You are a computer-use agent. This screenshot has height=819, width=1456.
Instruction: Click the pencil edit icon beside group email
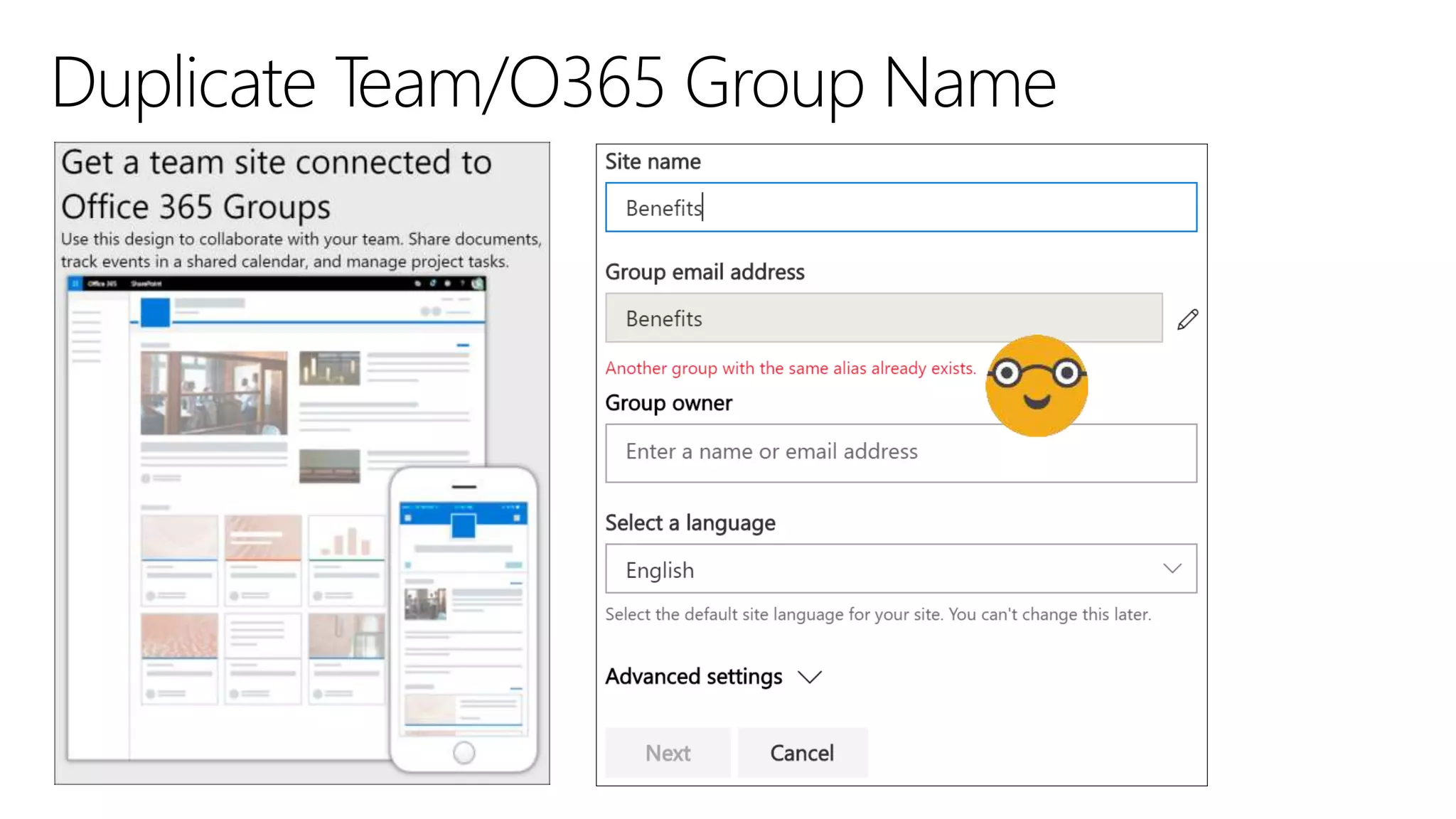[x=1187, y=319]
